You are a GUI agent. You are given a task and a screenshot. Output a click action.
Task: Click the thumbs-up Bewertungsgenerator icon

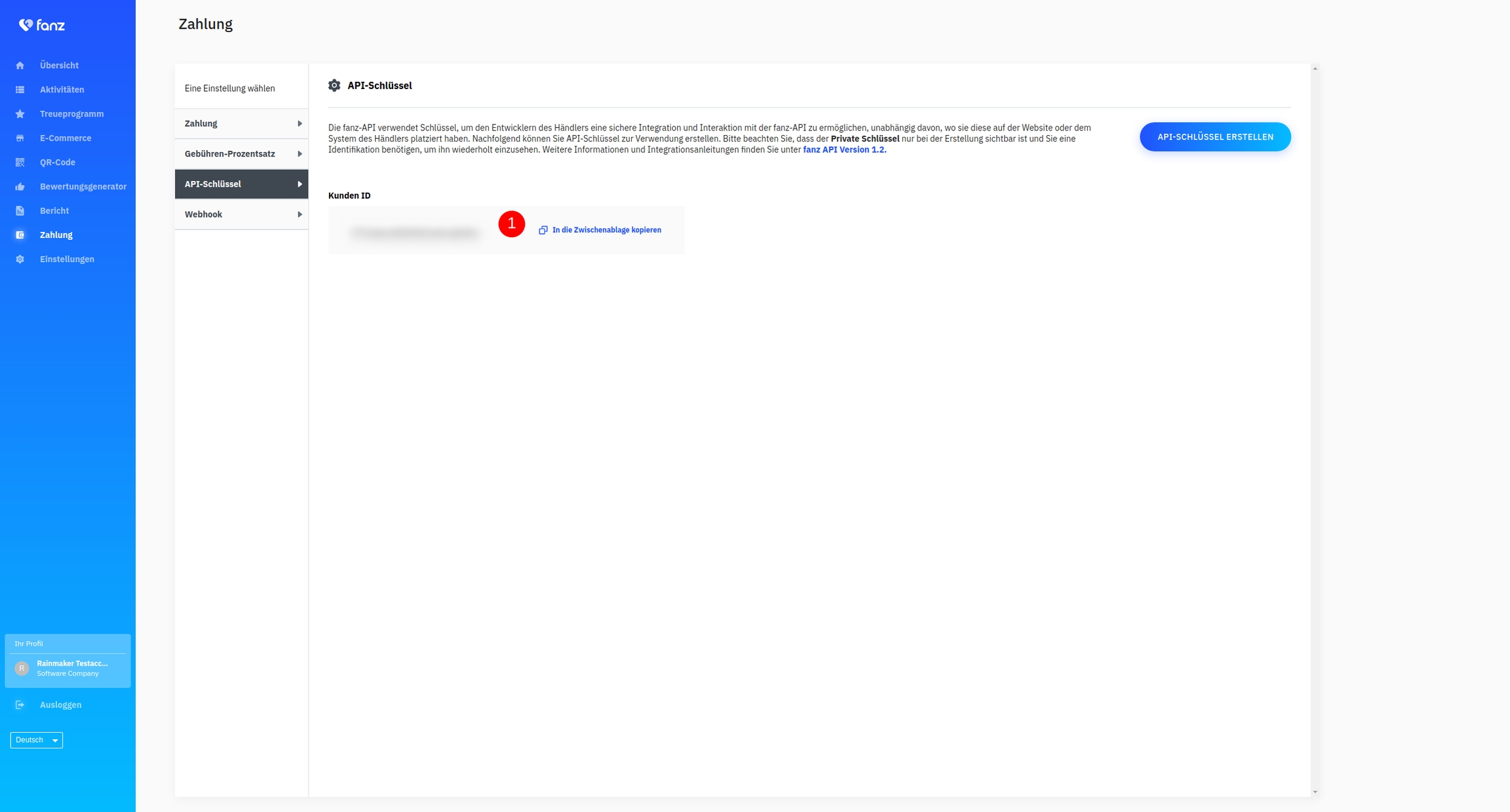[x=20, y=187]
